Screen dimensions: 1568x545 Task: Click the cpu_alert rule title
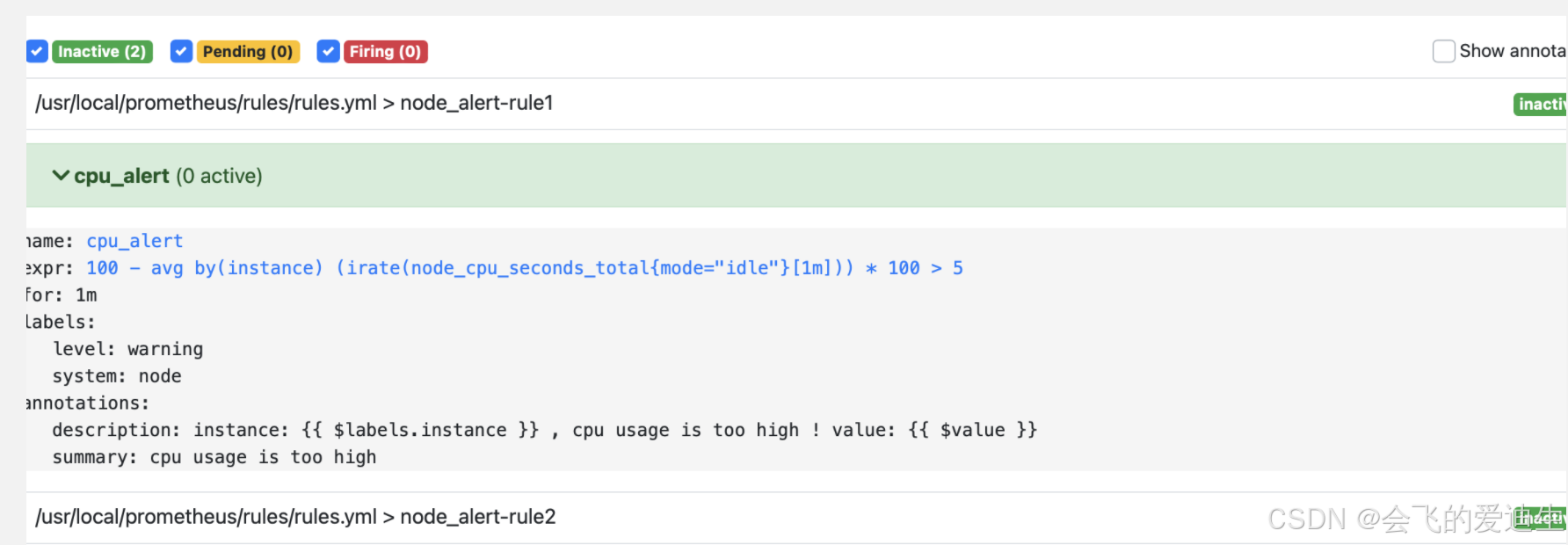coord(121,176)
